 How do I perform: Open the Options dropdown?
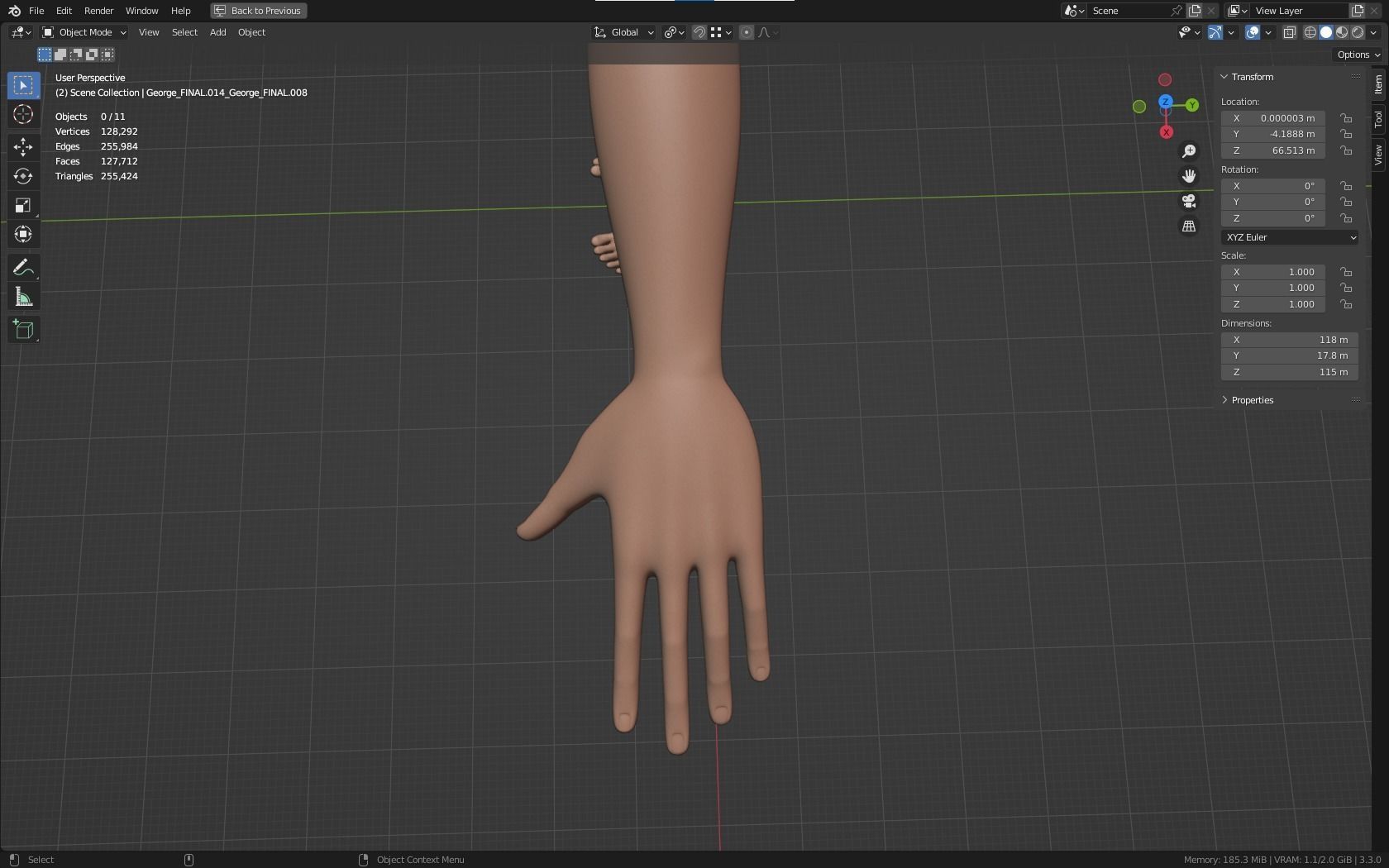1358,55
